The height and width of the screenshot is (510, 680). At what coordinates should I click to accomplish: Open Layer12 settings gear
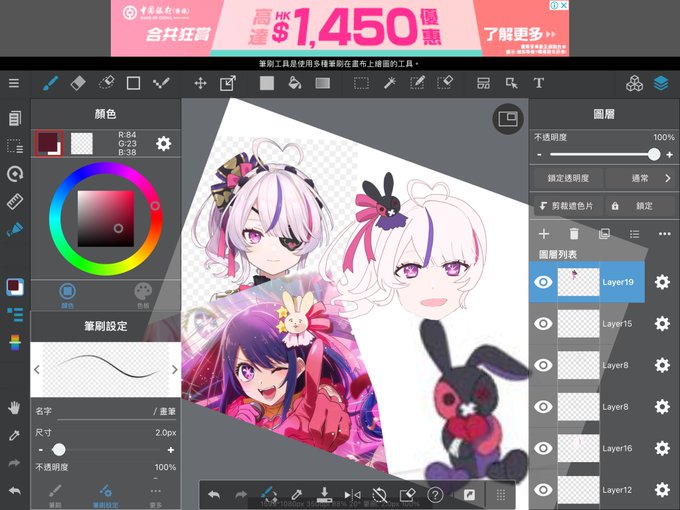pyautogui.click(x=662, y=490)
